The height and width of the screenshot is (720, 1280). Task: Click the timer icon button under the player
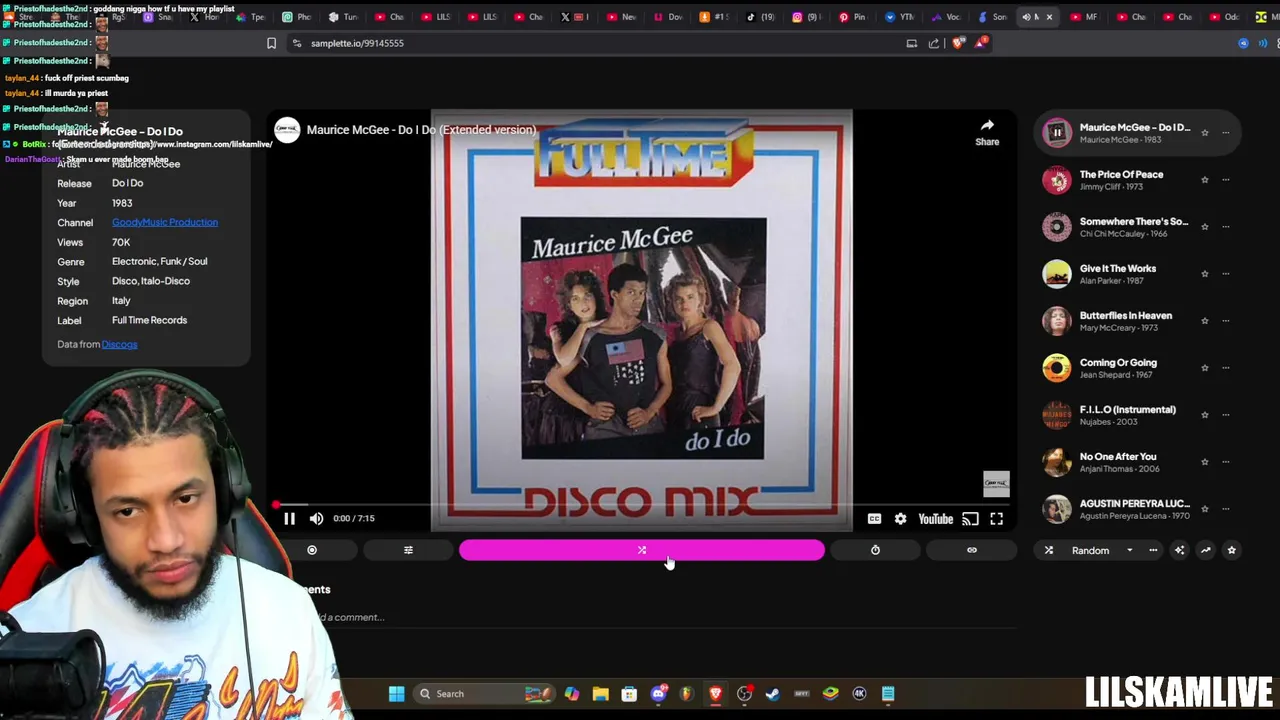tap(875, 550)
